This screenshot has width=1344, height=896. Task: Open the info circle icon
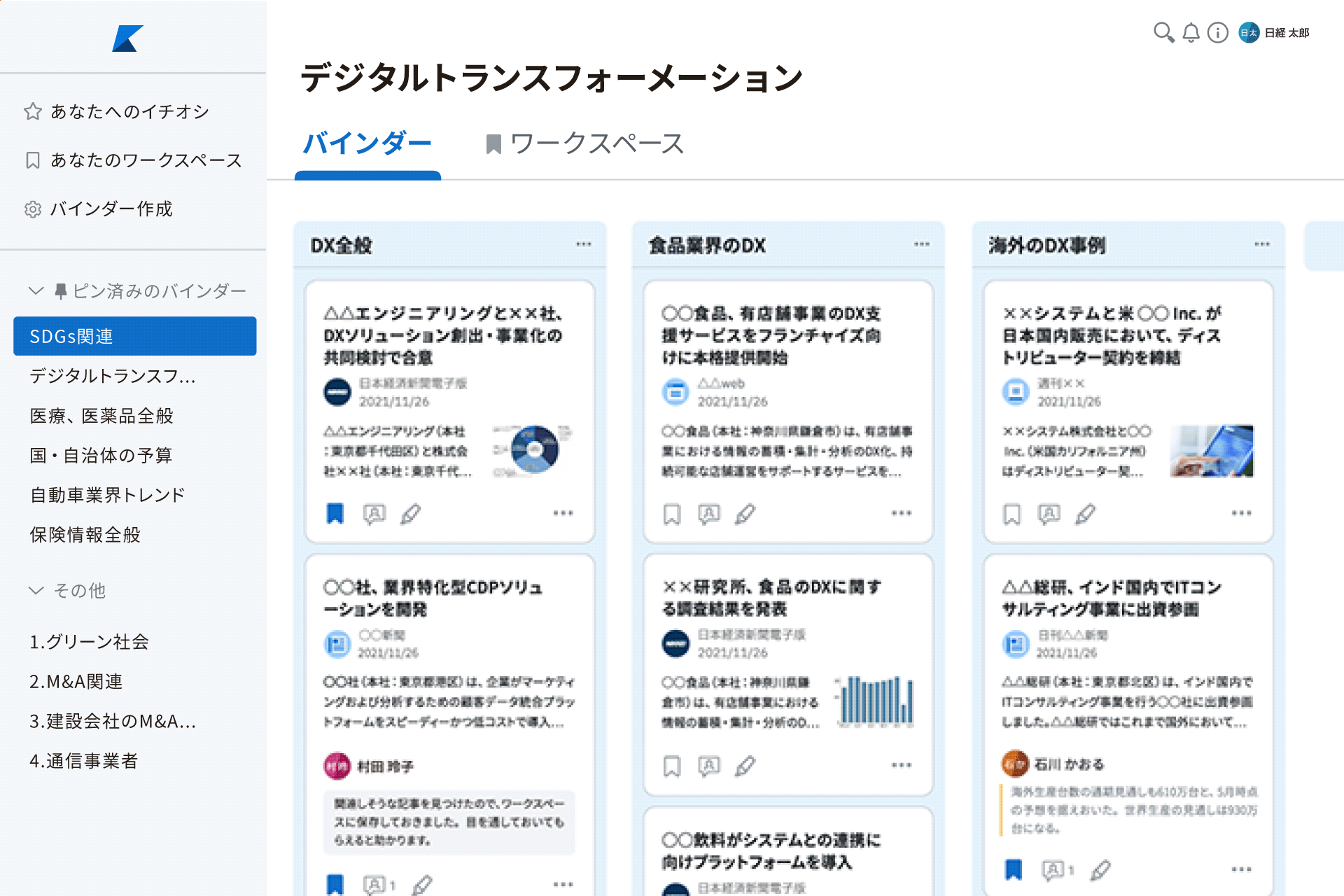tap(1218, 33)
